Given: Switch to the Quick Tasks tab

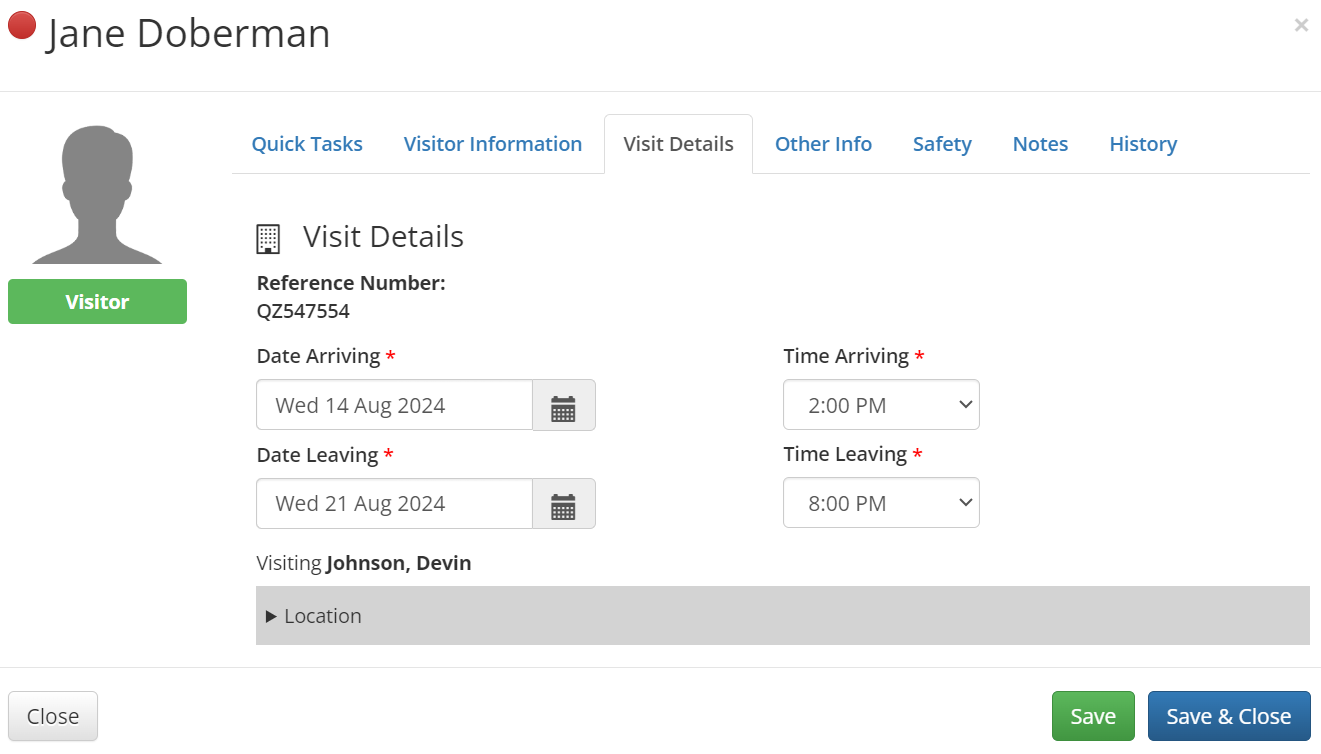Looking at the screenshot, I should coord(307,144).
